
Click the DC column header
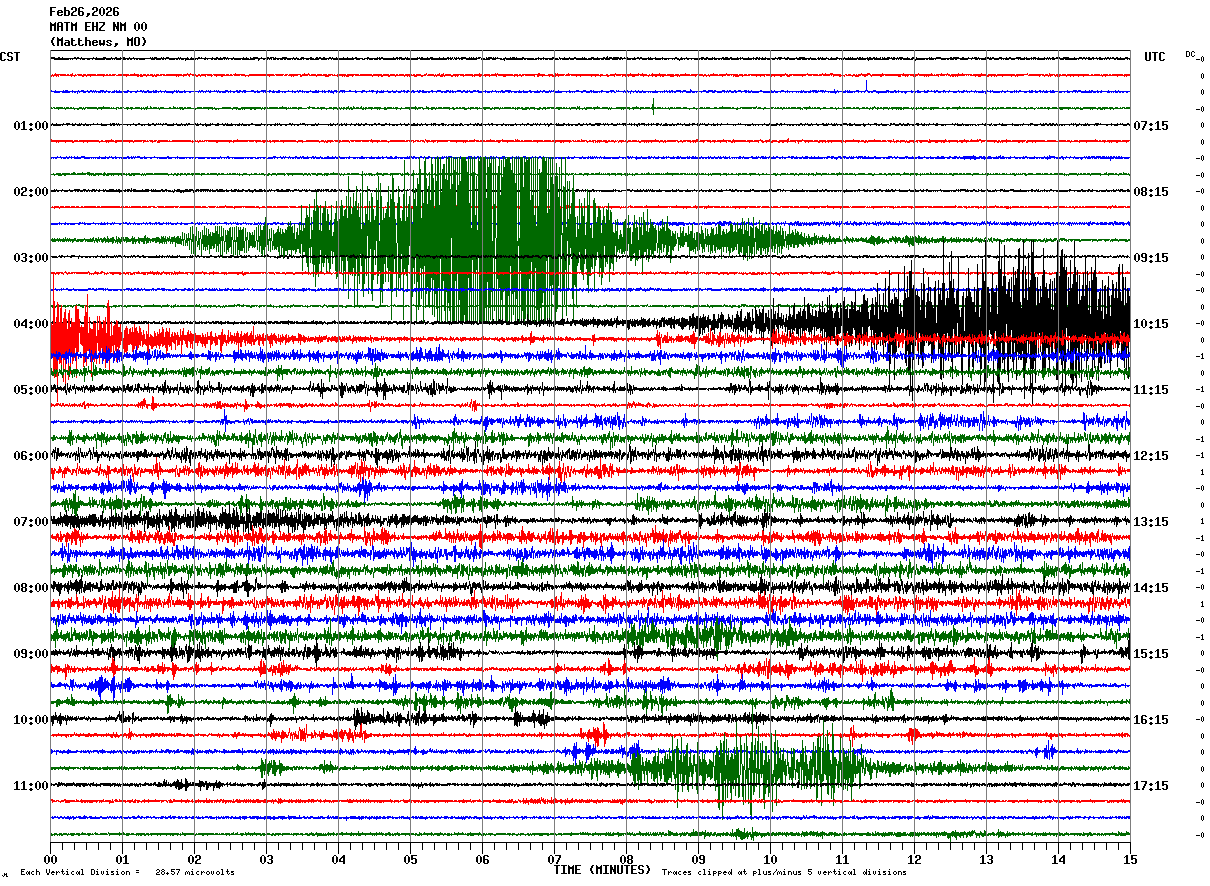pos(1191,54)
